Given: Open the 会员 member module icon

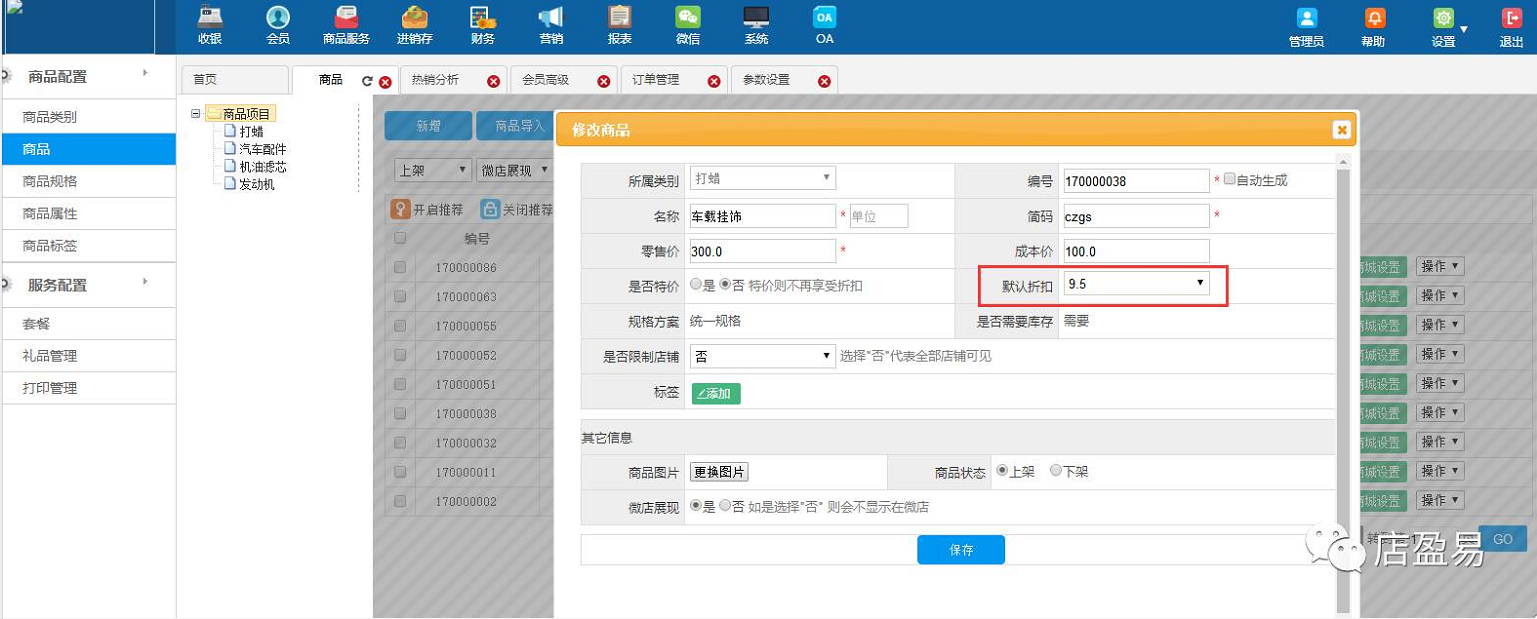Looking at the screenshot, I should click(x=278, y=18).
